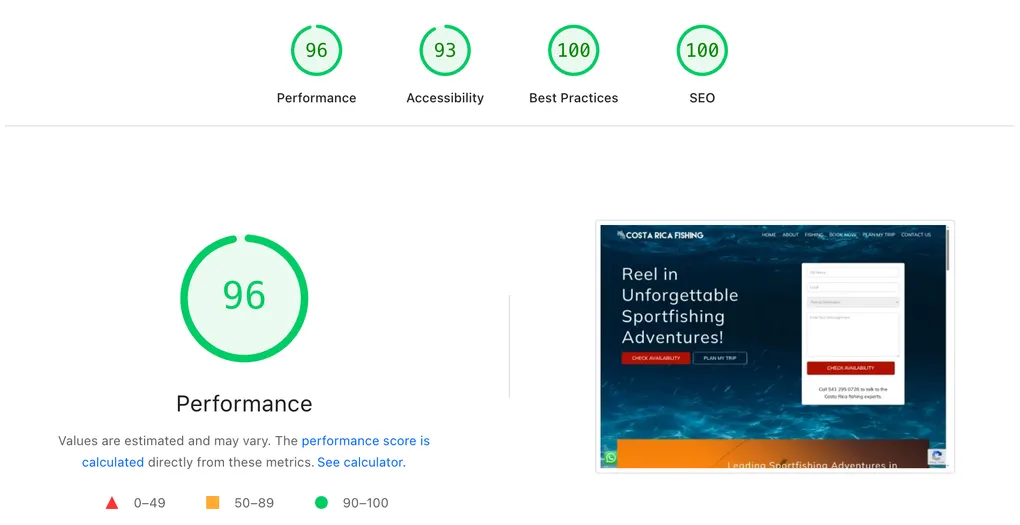Screen dimensions: 1020x525
Task: Open the dropdown field in the screenshot form
Action: pyautogui.click(x=853, y=302)
